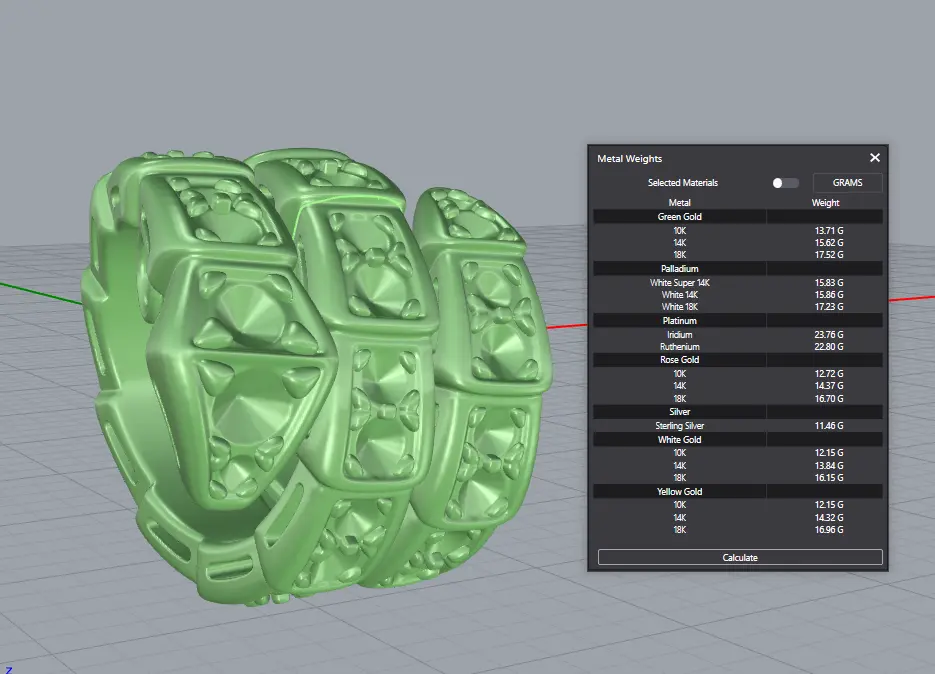Click the 23.76 G Iridium weight value
Image resolution: width=935 pixels, height=674 pixels.
828,335
